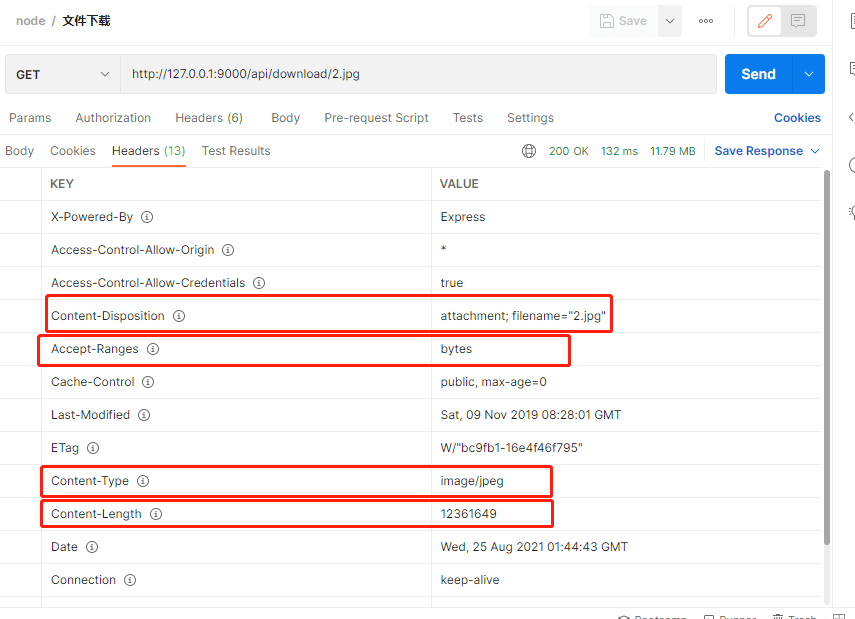
Task: Click the response headers vertical scrollbar
Action: pyautogui.click(x=827, y=357)
